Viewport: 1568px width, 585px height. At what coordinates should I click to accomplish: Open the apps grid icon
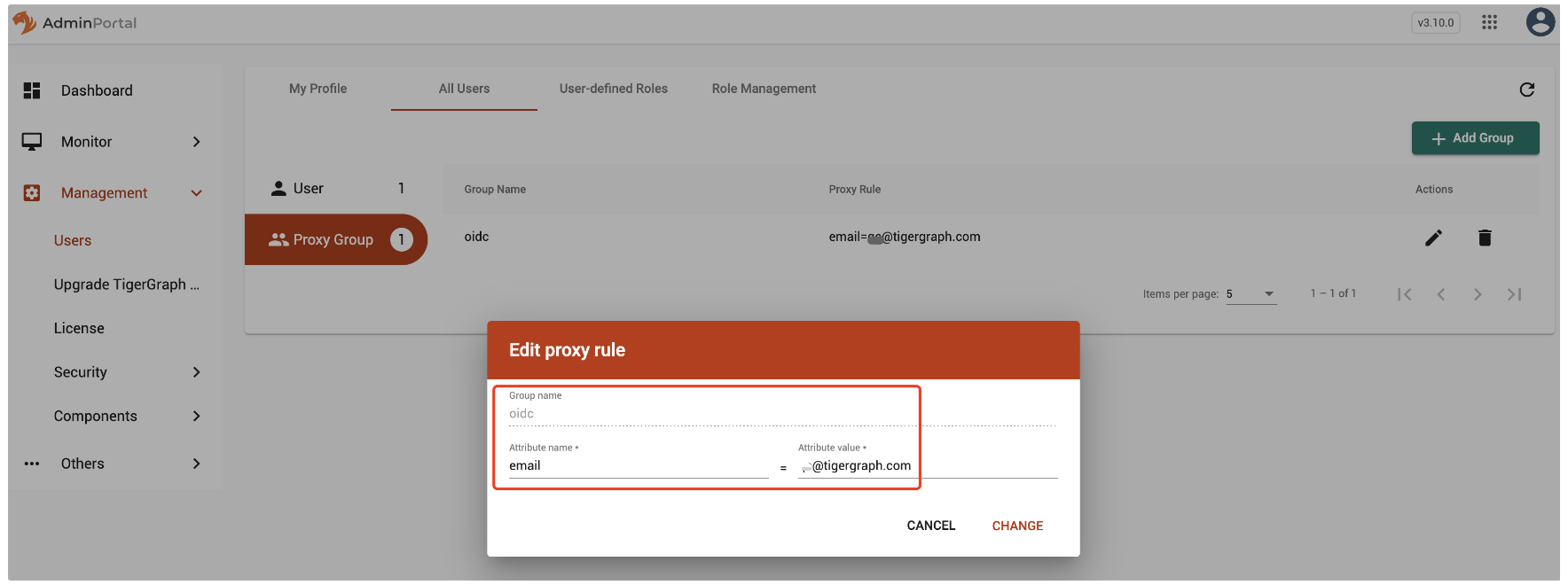(x=1489, y=23)
